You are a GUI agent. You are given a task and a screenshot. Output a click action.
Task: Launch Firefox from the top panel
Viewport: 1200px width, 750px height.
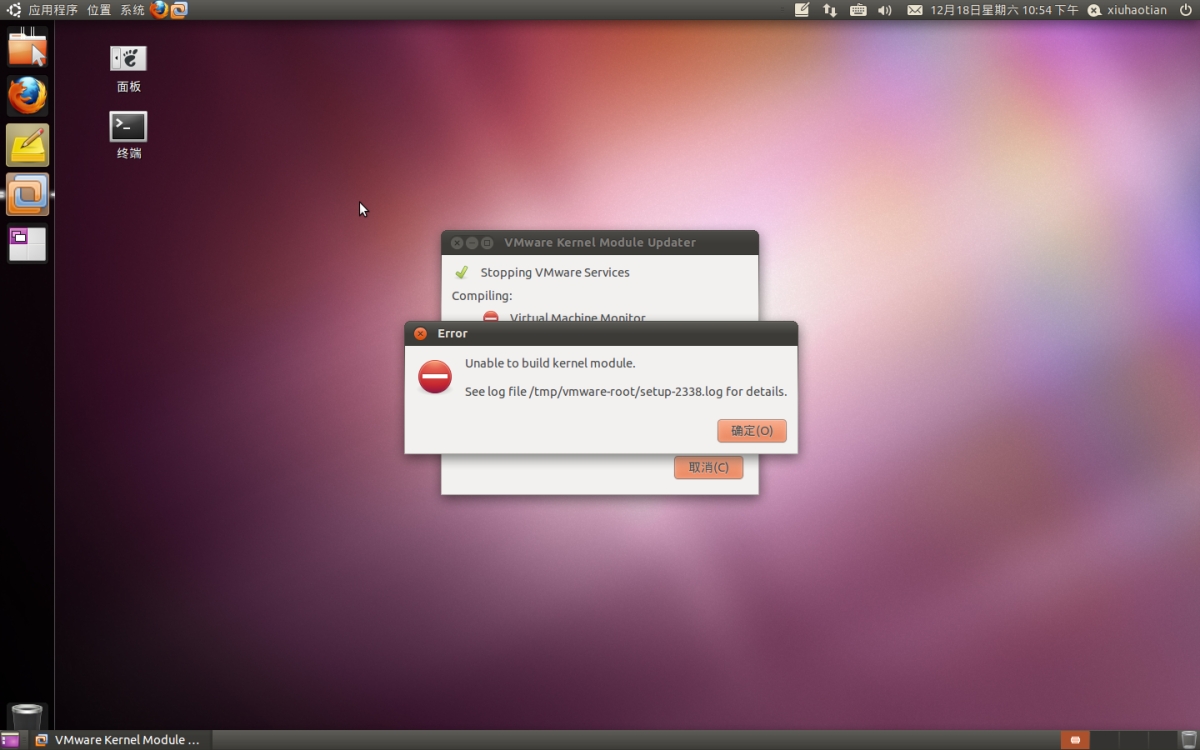(x=159, y=10)
